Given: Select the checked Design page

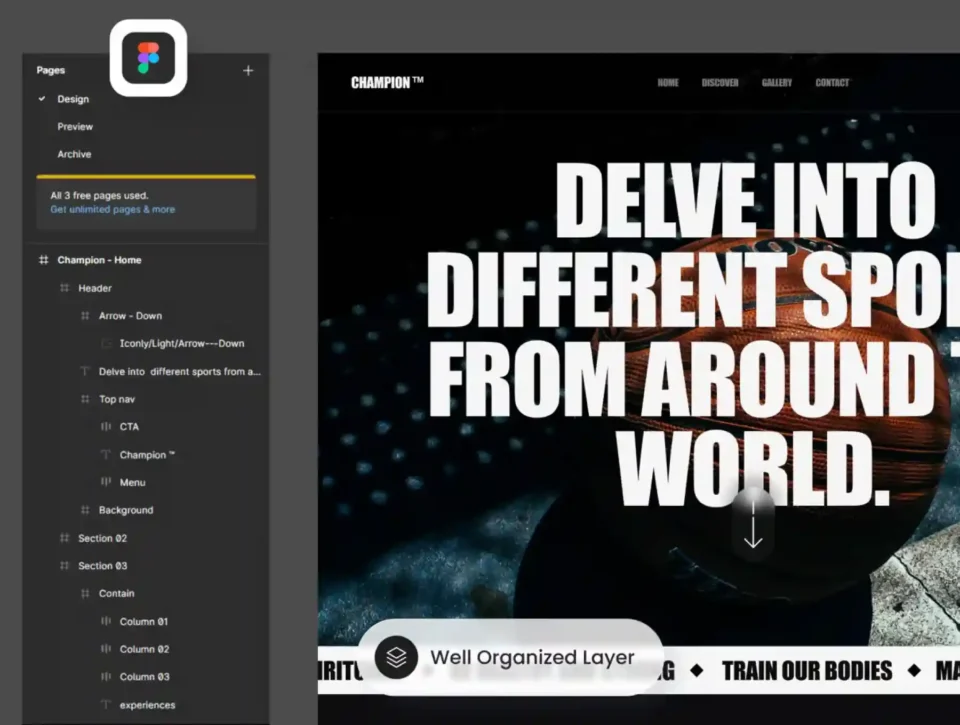Looking at the screenshot, I should [x=73, y=99].
